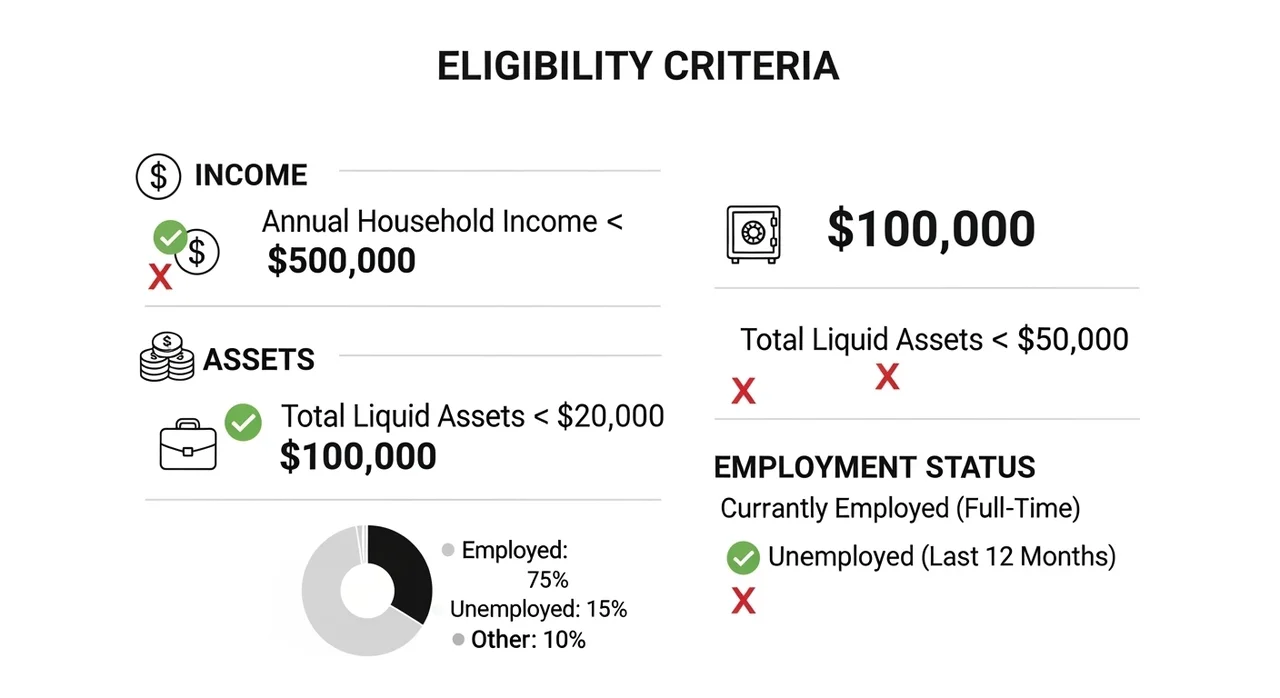Click the dollar coin icon under the green check
This screenshot has height=698, width=1280.
(x=198, y=253)
